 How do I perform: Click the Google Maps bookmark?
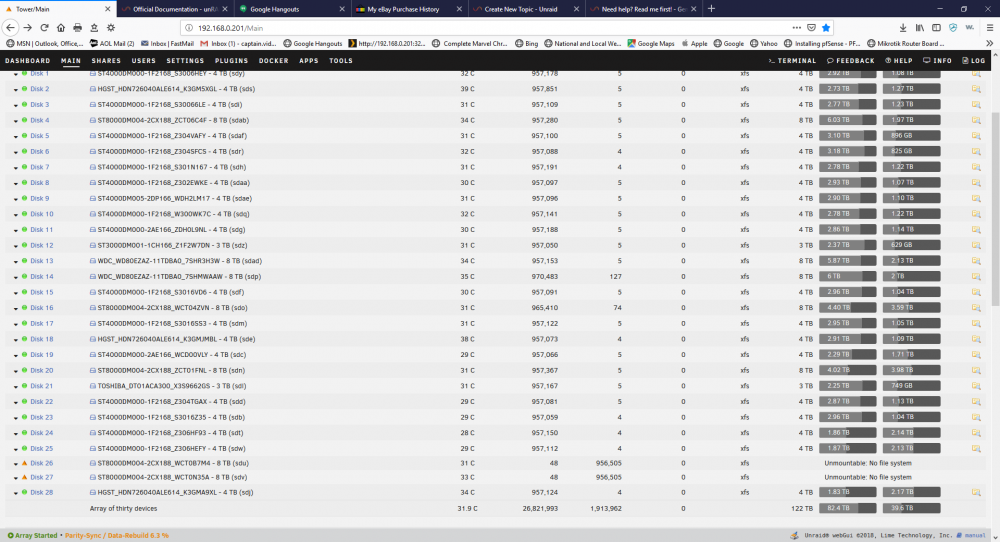point(651,43)
